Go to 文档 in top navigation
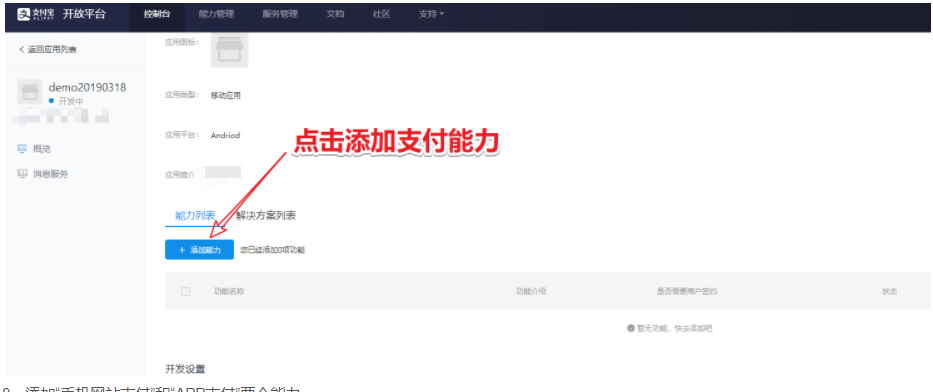This screenshot has width=933, height=392. (x=336, y=14)
